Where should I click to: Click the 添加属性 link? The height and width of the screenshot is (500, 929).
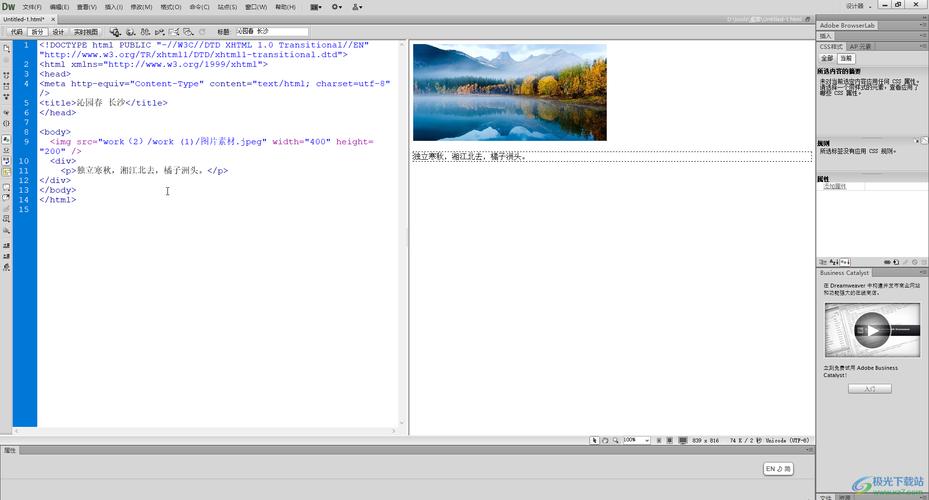(x=835, y=187)
